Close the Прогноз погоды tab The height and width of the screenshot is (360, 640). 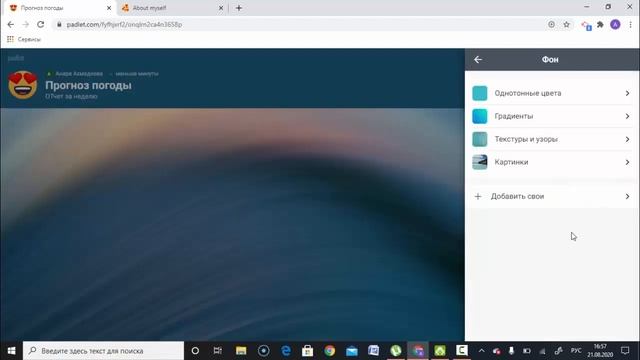click(x=109, y=8)
